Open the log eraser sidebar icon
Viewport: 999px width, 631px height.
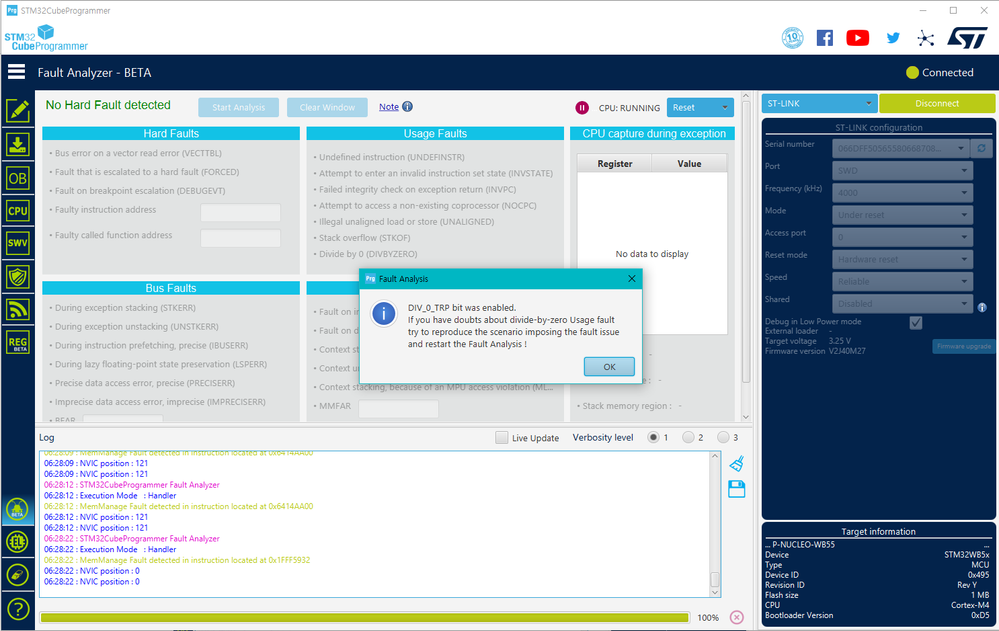18,576
